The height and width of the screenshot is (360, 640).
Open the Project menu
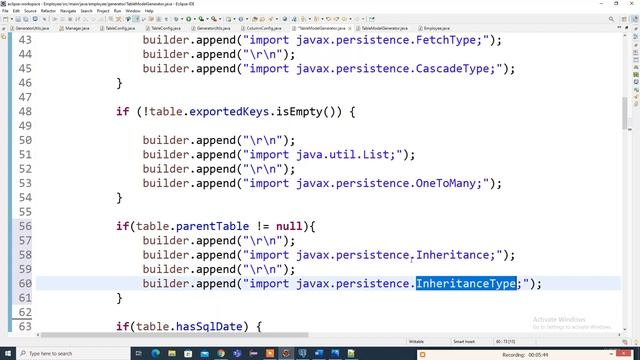click(103, 11)
